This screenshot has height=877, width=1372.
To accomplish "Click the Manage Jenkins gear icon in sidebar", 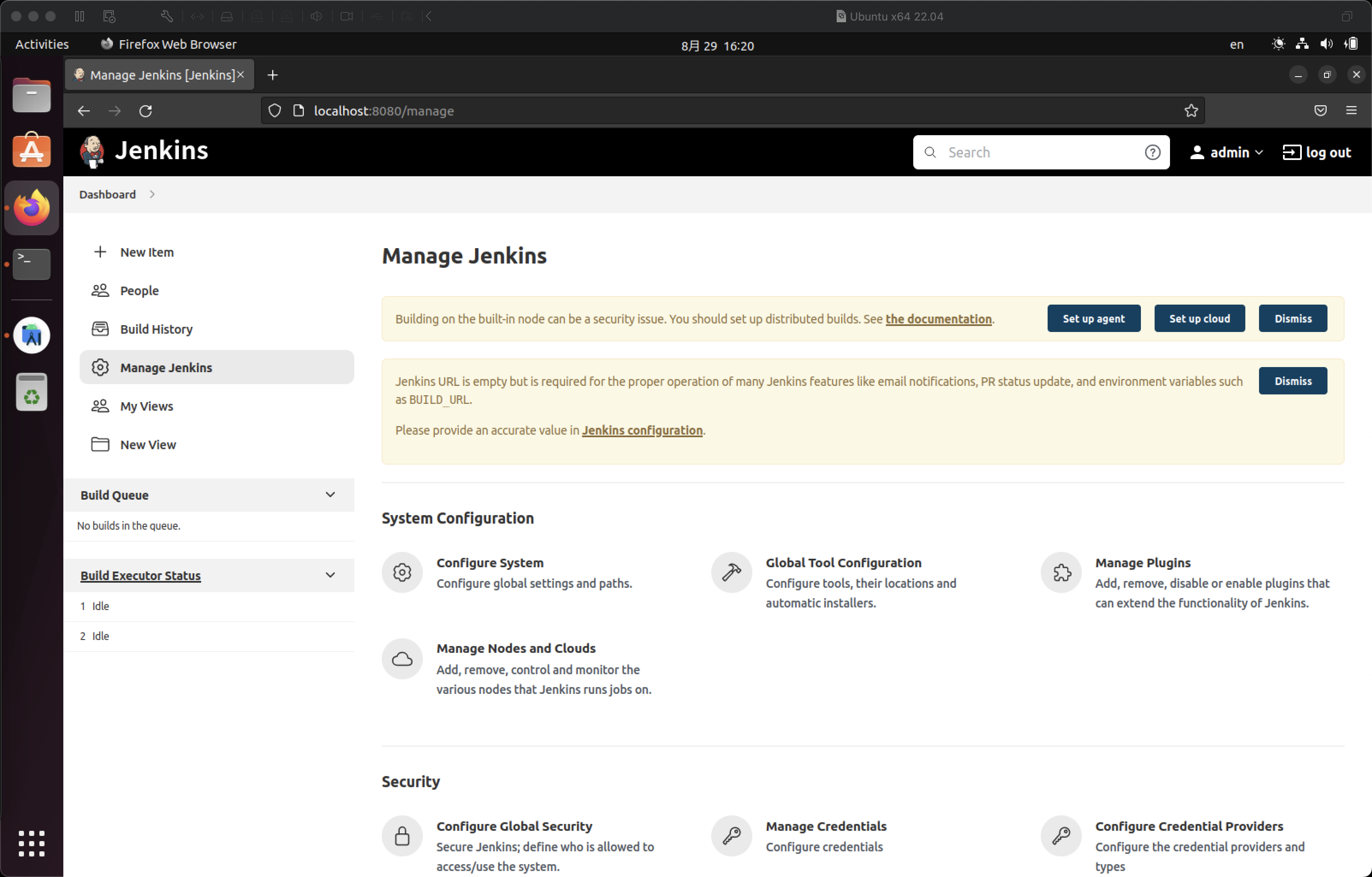I will click(100, 367).
